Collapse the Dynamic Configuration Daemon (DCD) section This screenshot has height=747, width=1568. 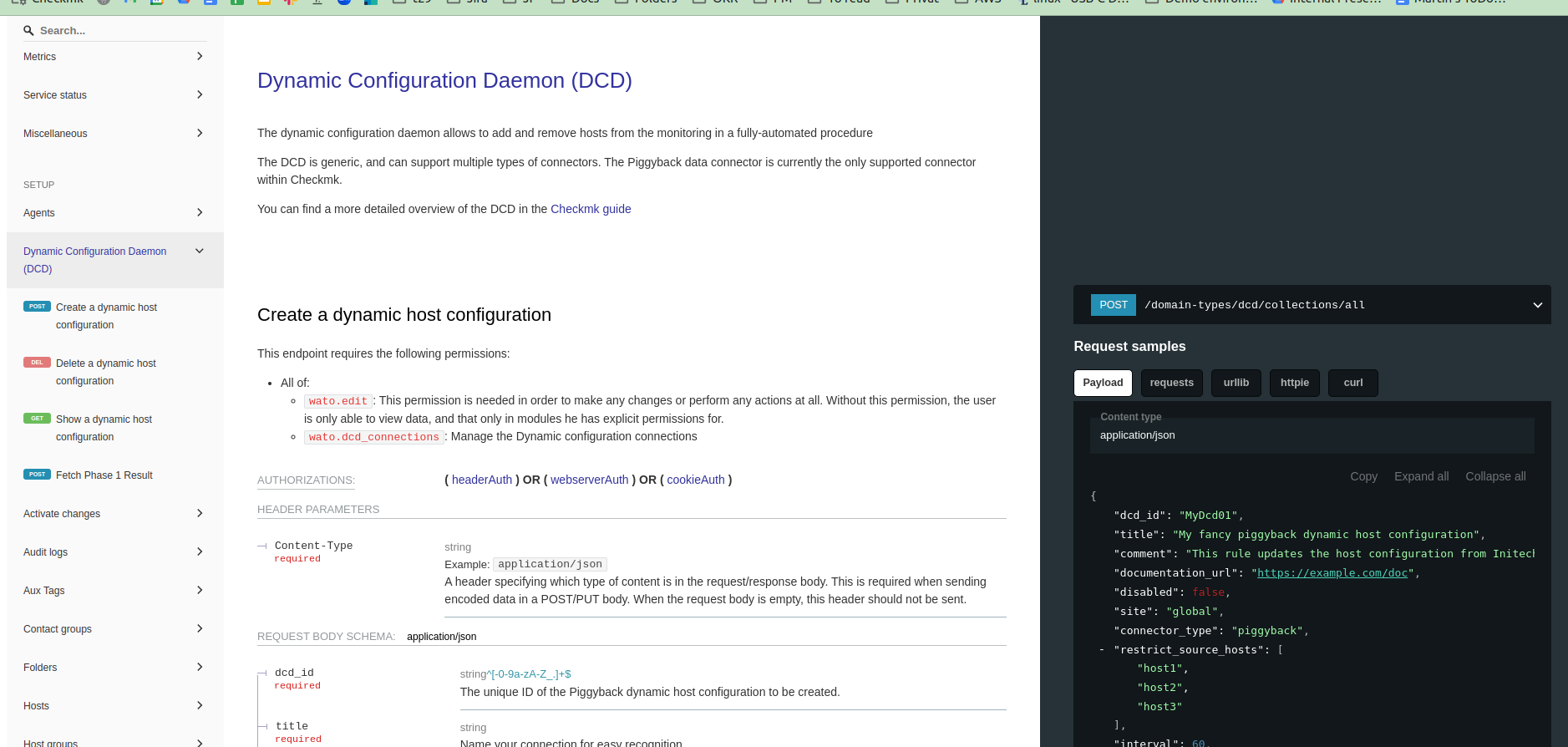199,252
